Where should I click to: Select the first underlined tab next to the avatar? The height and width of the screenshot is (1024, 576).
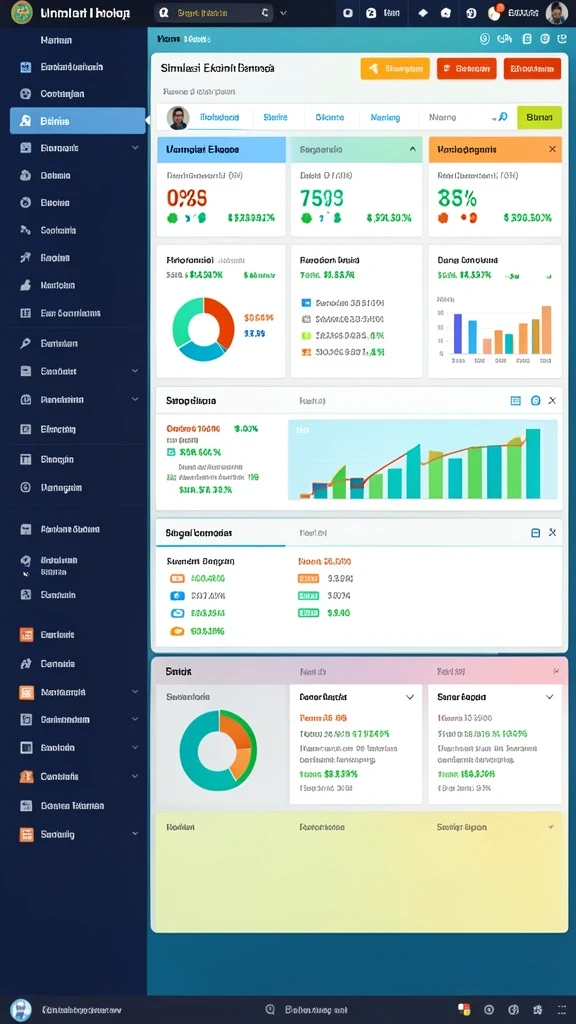219,118
